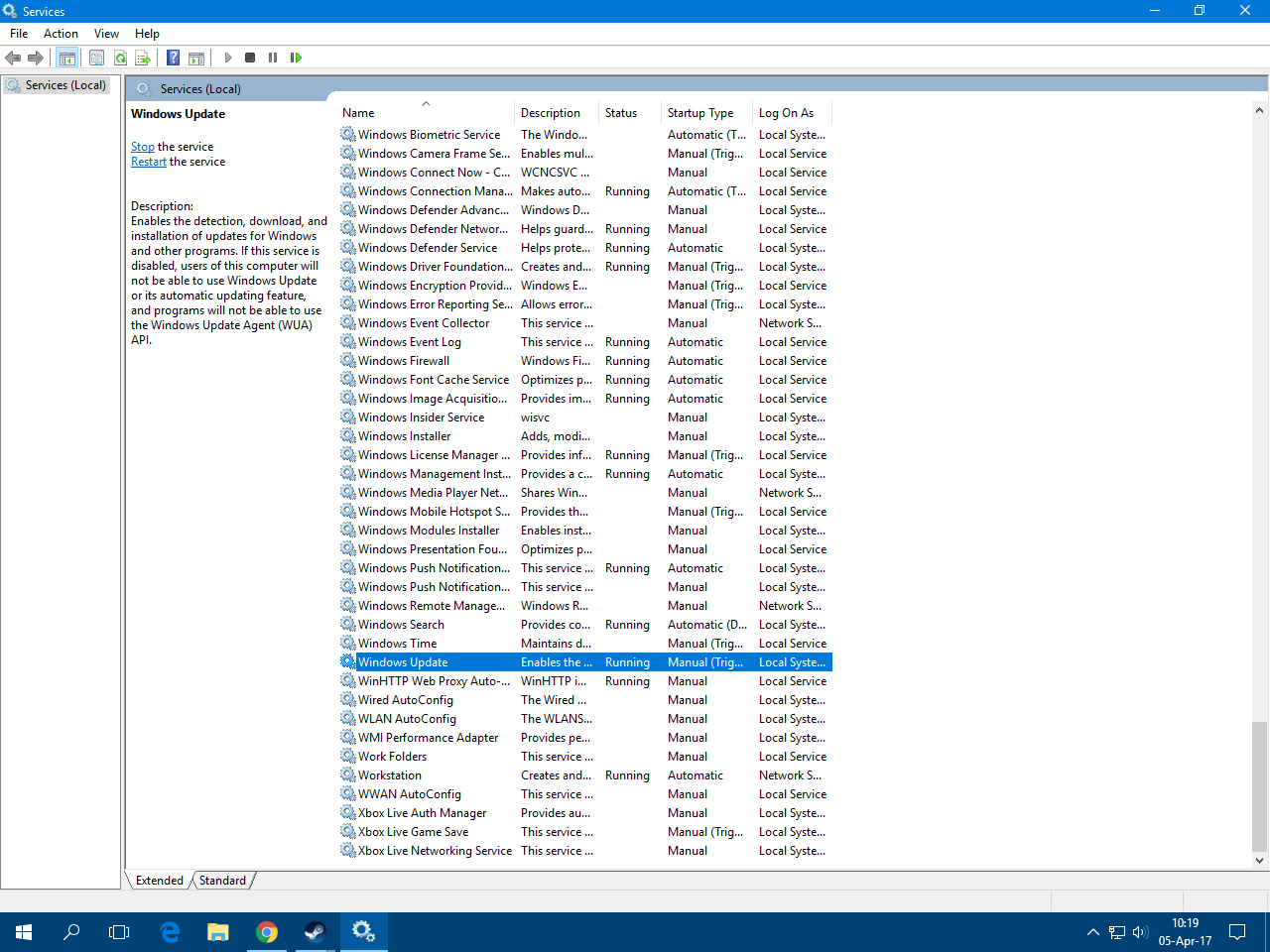Select WMI Performance Adapter row

point(585,738)
